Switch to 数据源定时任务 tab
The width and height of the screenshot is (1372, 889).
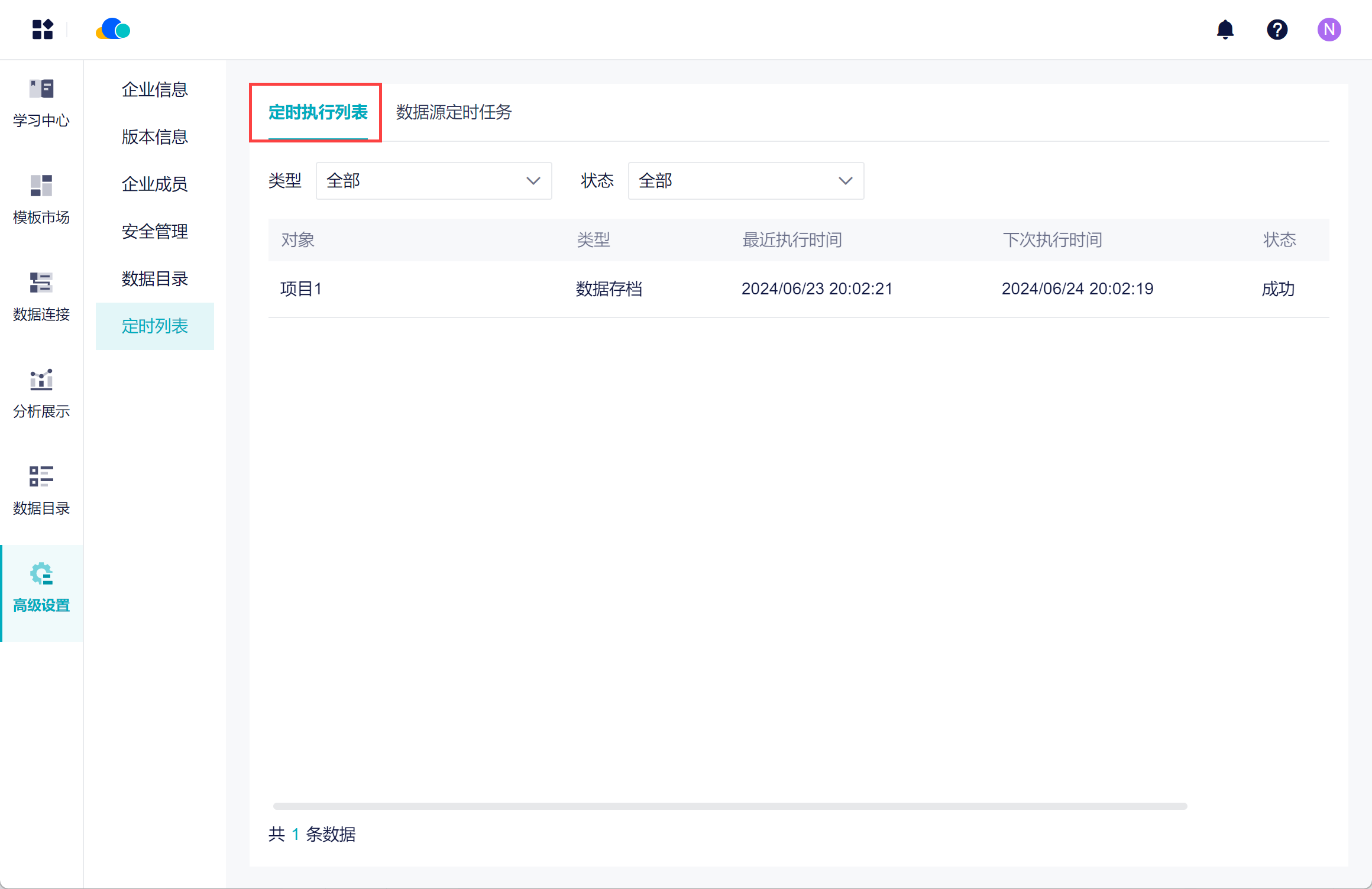point(454,112)
